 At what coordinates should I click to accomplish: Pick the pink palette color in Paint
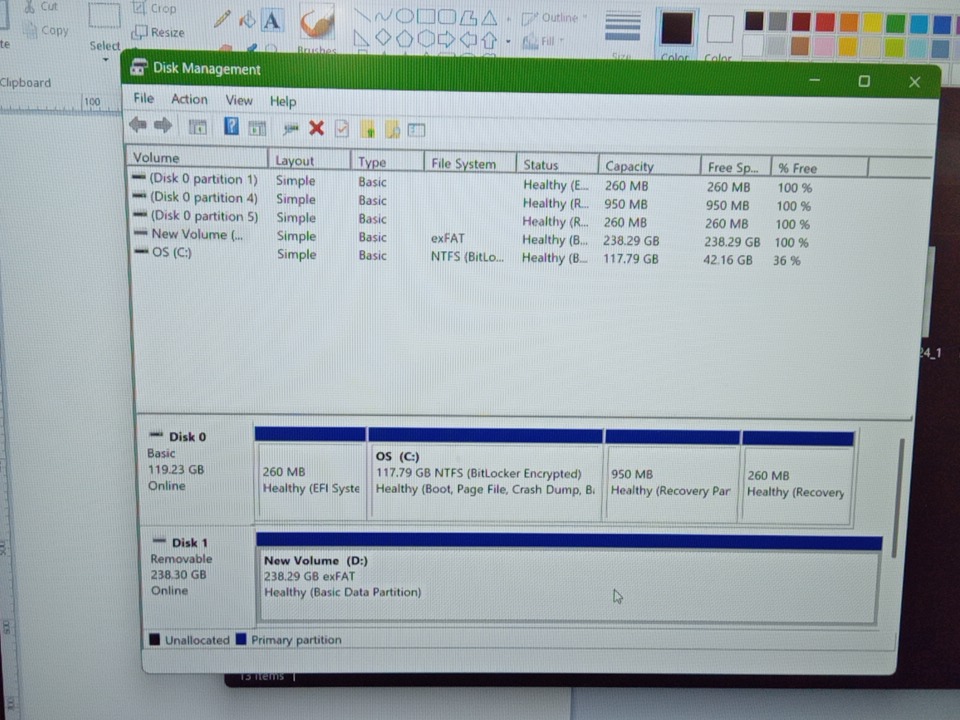(824, 46)
